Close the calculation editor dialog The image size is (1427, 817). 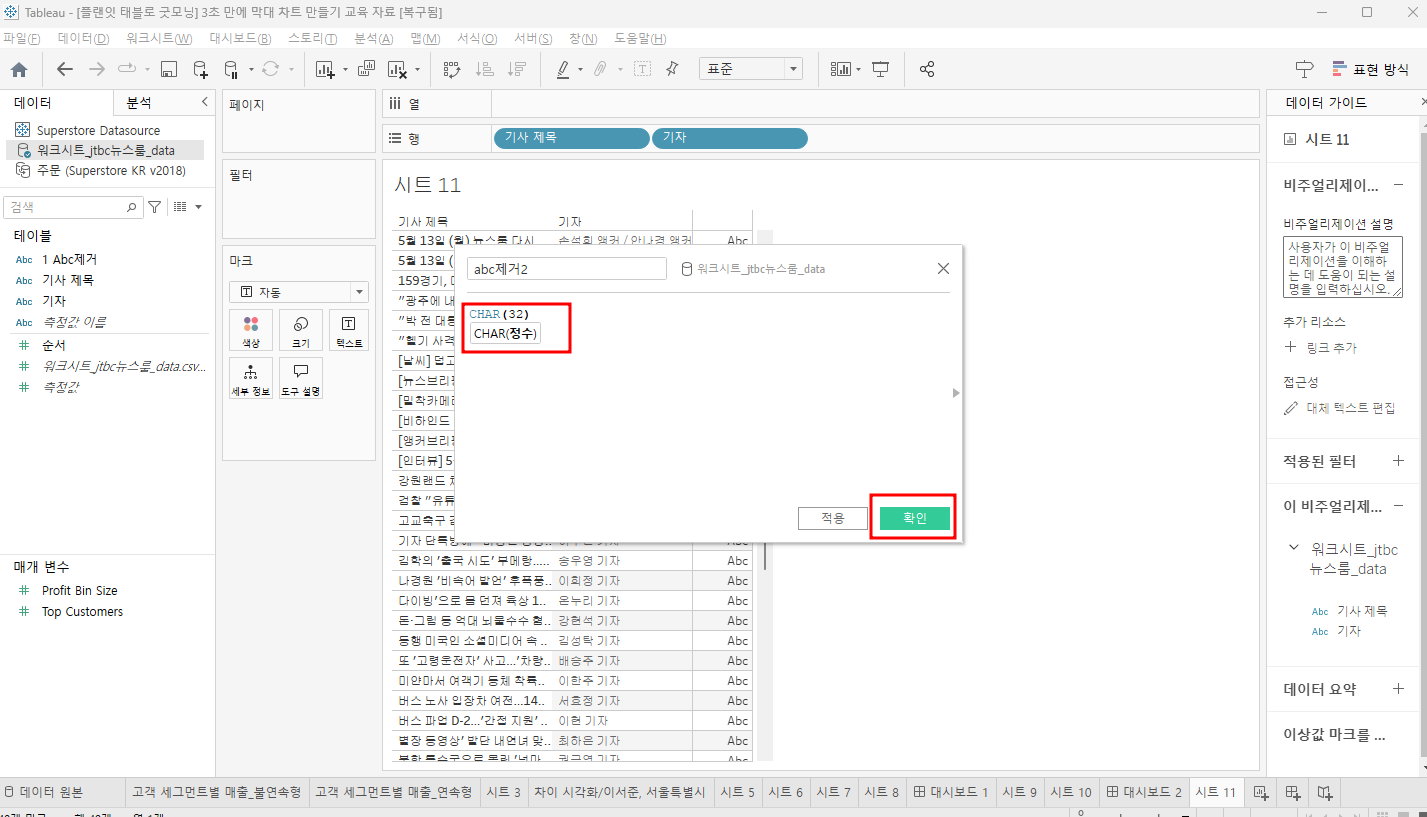(x=943, y=268)
